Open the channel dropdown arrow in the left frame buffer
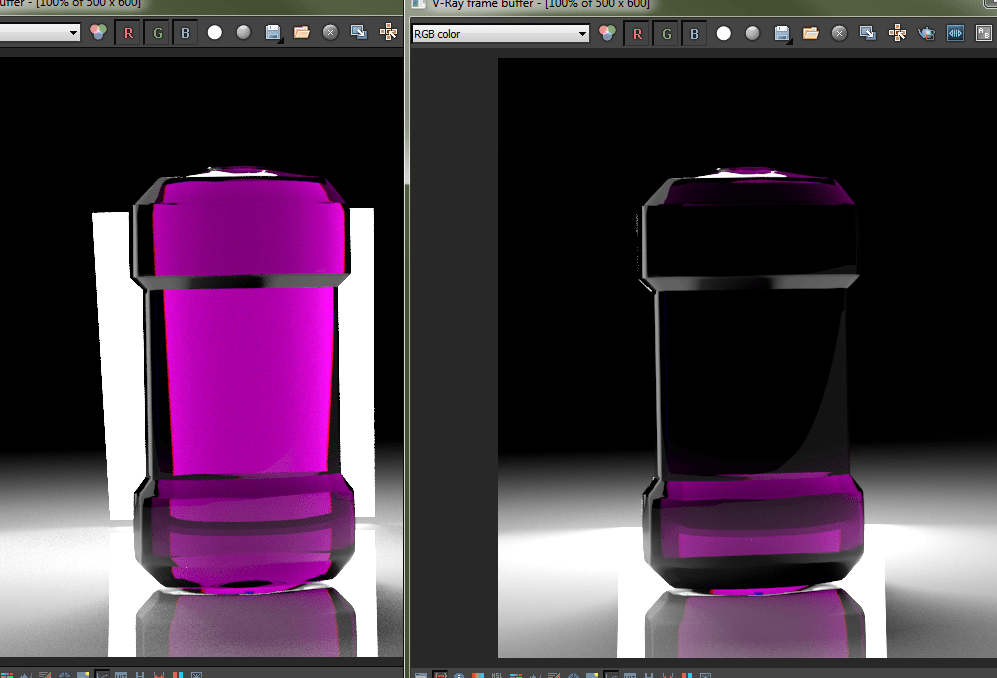Image resolution: width=997 pixels, height=678 pixels. 74,32
